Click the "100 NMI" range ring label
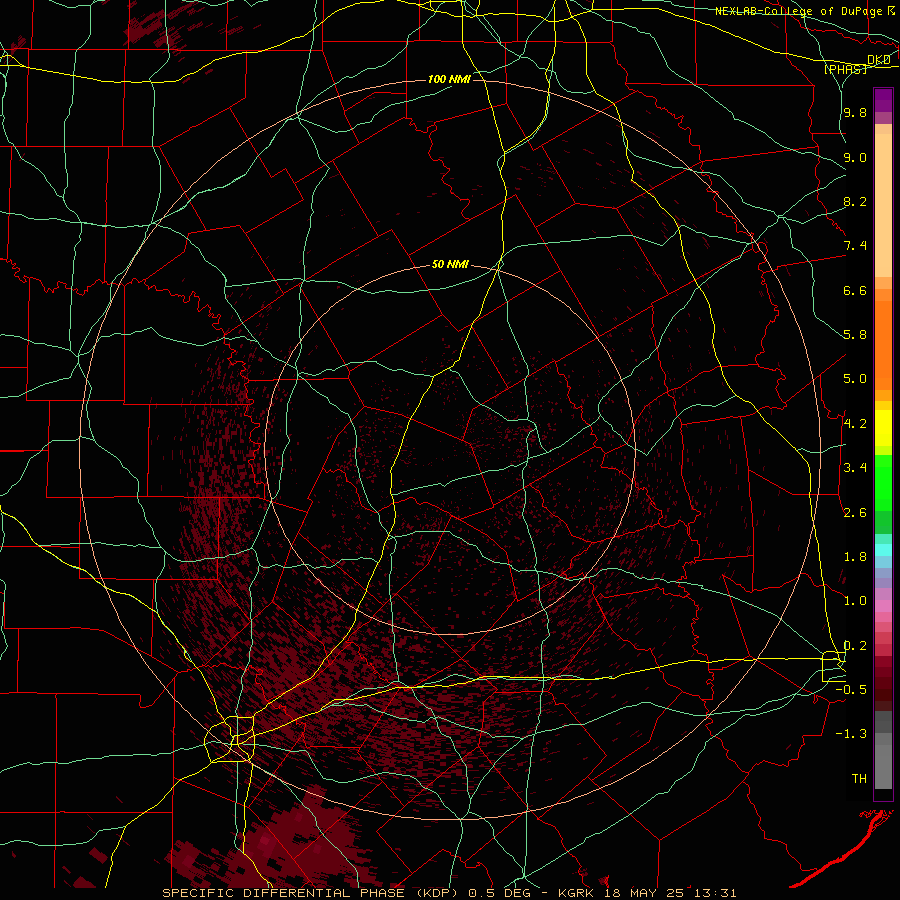The image size is (900, 900). coord(449,79)
